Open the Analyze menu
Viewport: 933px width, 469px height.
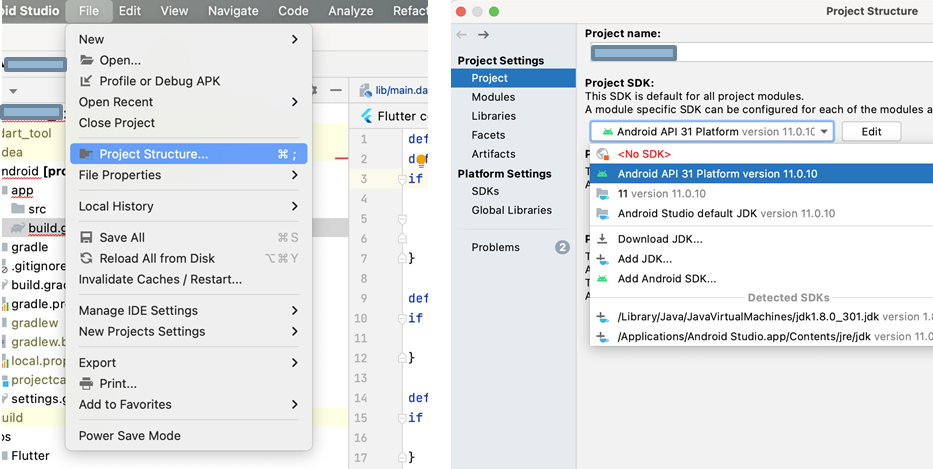(x=350, y=11)
